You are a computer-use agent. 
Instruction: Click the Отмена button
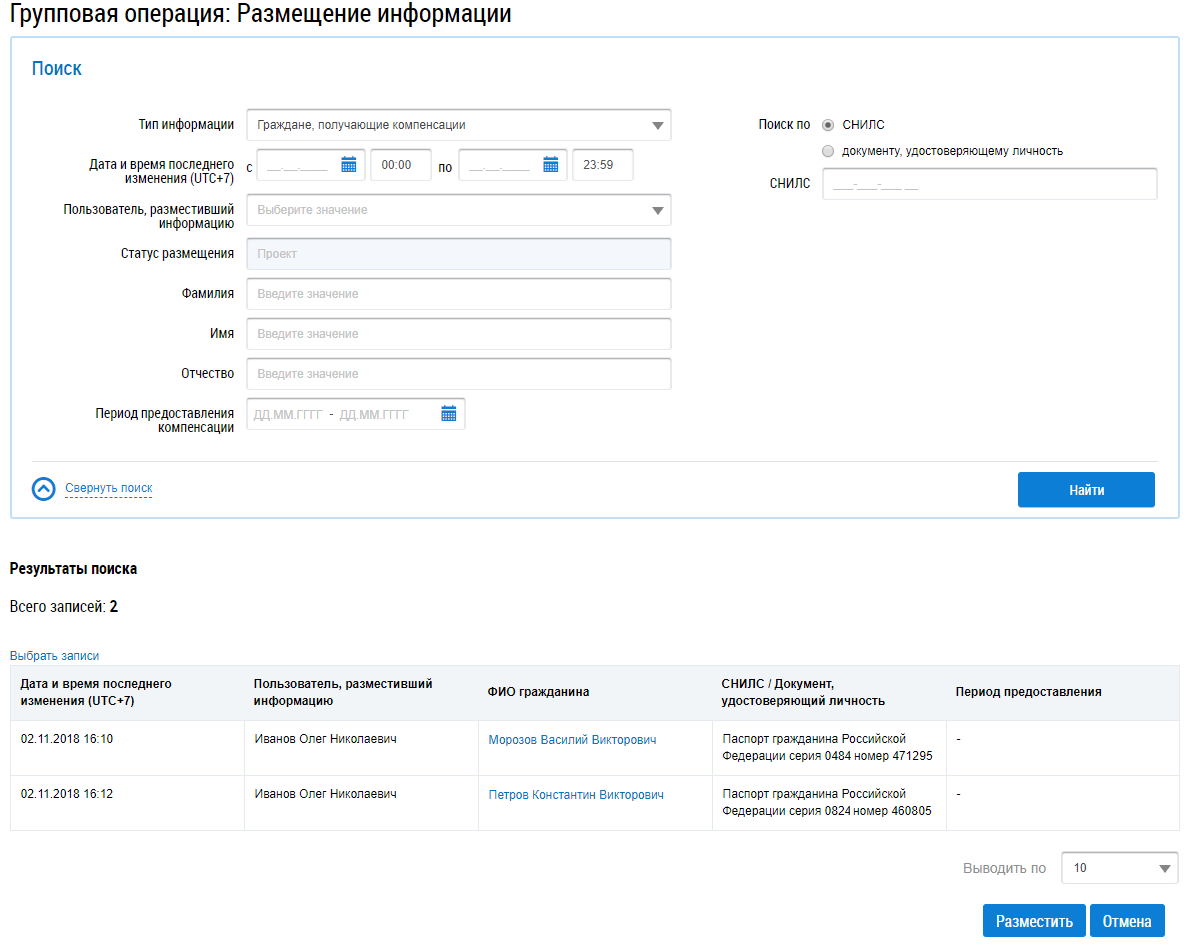pos(1127,921)
